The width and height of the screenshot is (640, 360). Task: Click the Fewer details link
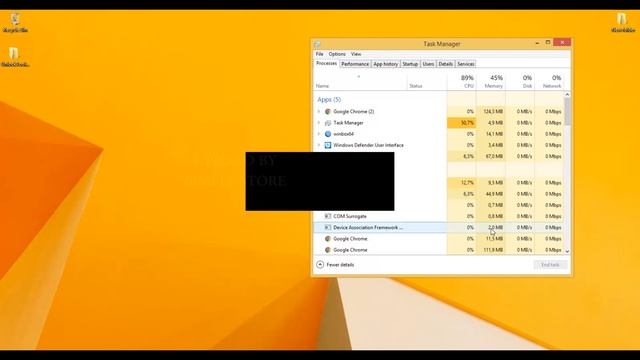[340, 265]
